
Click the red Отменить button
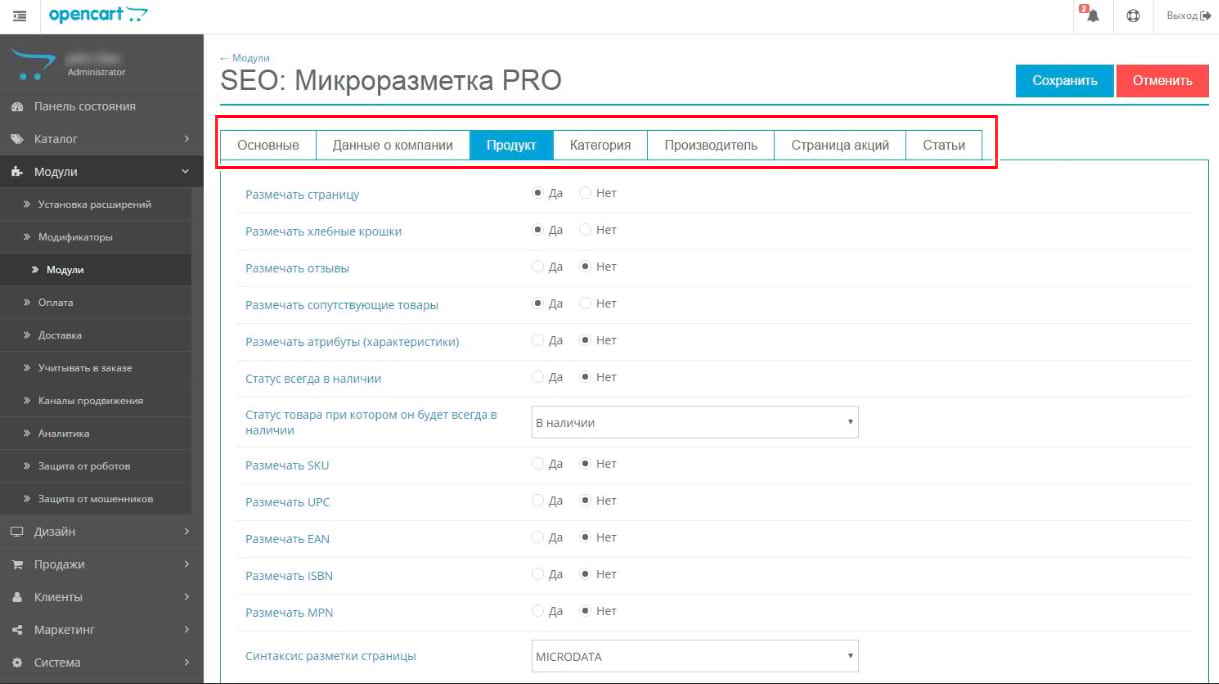click(x=1162, y=81)
